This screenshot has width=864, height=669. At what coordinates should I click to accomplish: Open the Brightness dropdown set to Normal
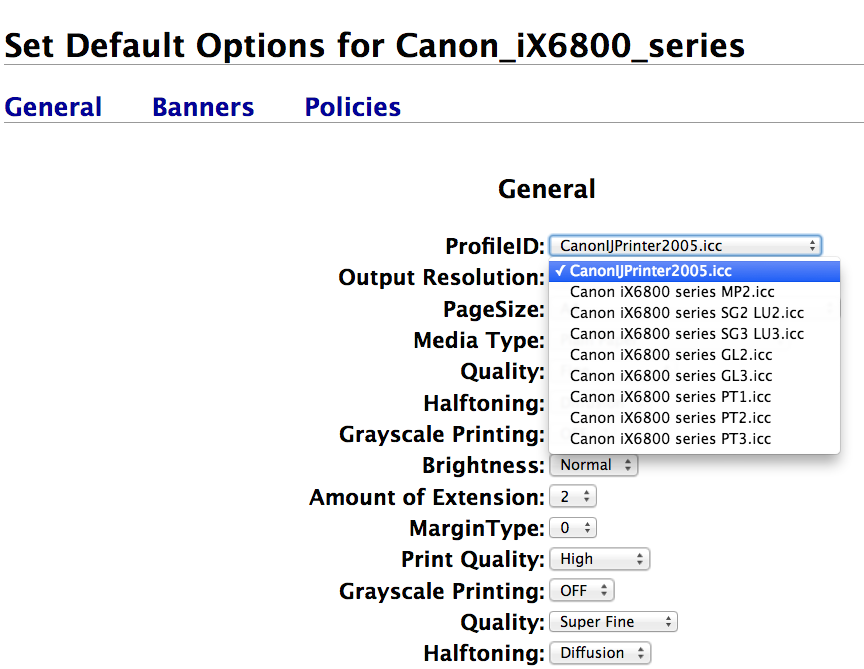tap(593, 465)
